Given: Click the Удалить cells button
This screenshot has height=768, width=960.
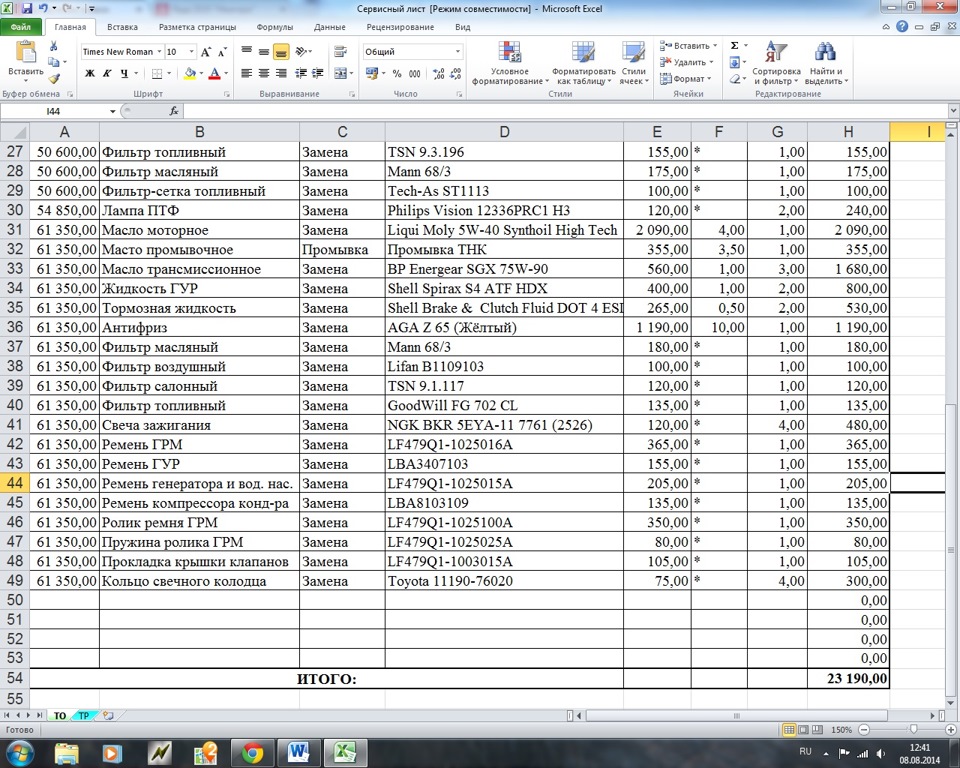Looking at the screenshot, I should click(686, 62).
